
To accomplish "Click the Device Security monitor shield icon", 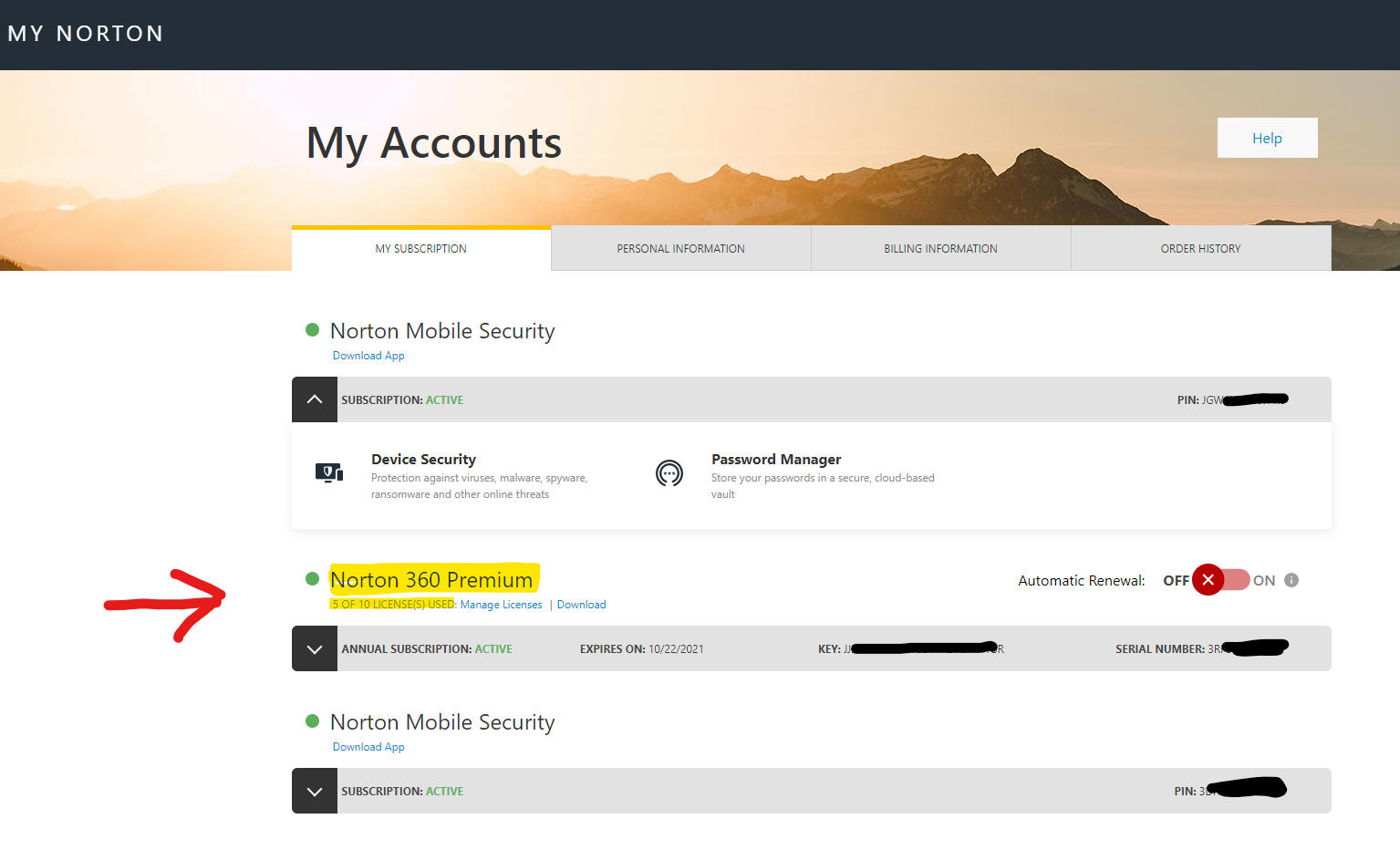I will coord(328,472).
